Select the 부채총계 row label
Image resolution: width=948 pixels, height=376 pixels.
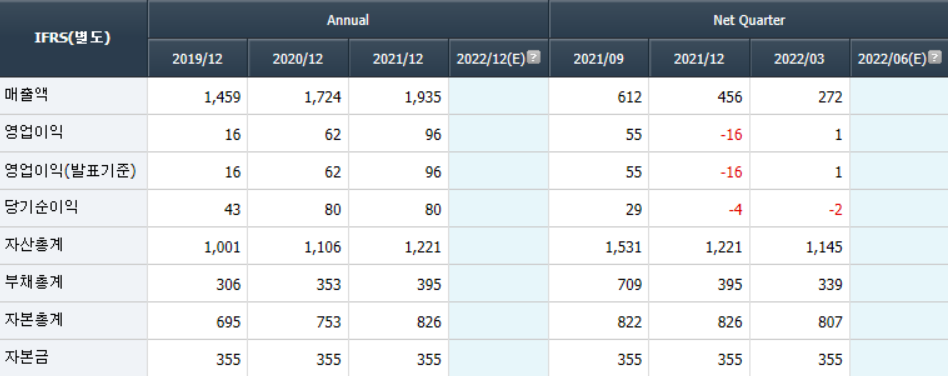(33, 282)
